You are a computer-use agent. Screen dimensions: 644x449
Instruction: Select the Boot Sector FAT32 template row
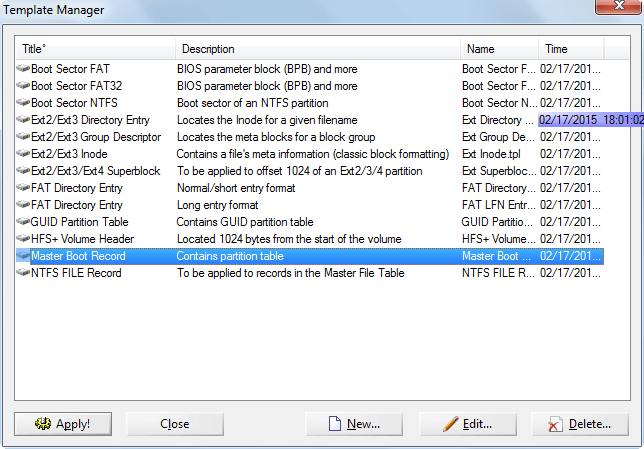(x=310, y=86)
